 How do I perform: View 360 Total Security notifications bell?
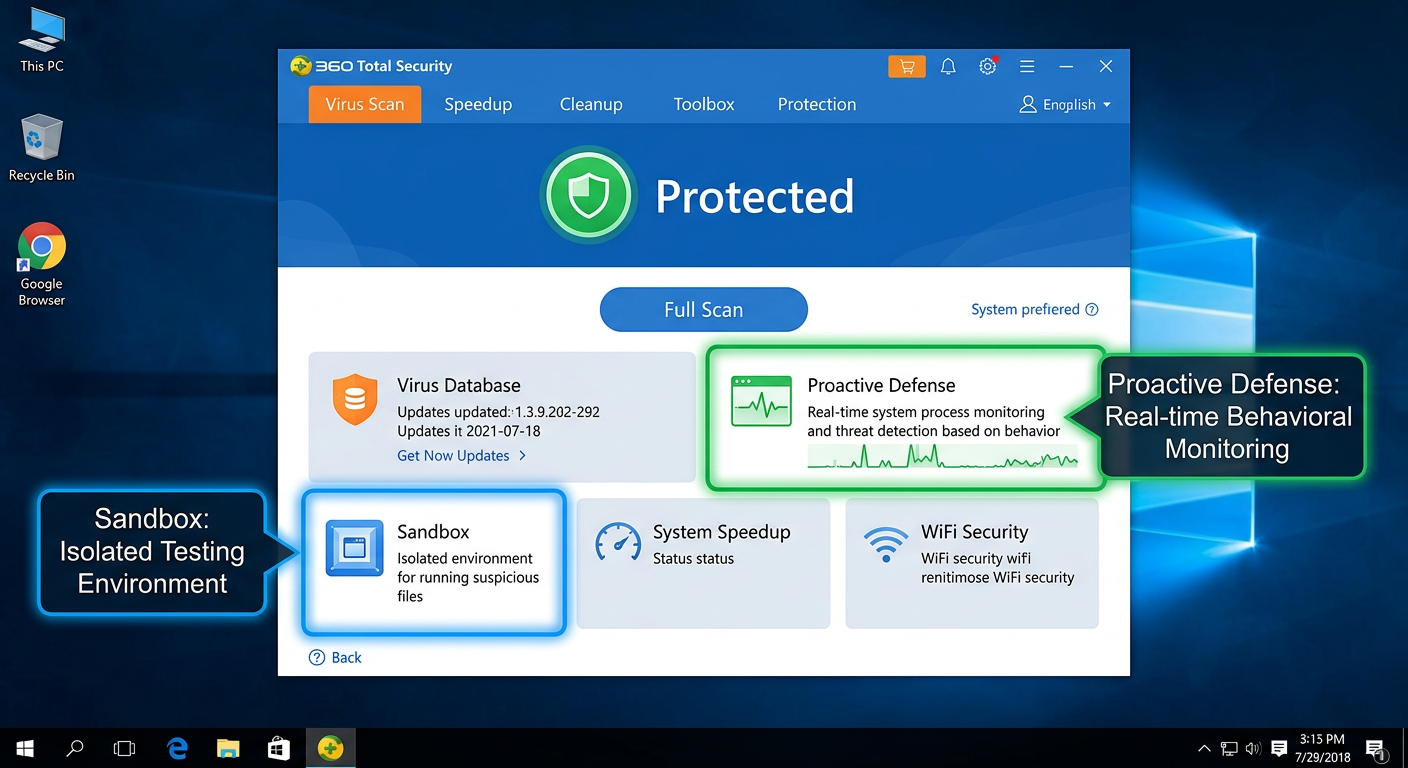(x=948, y=66)
